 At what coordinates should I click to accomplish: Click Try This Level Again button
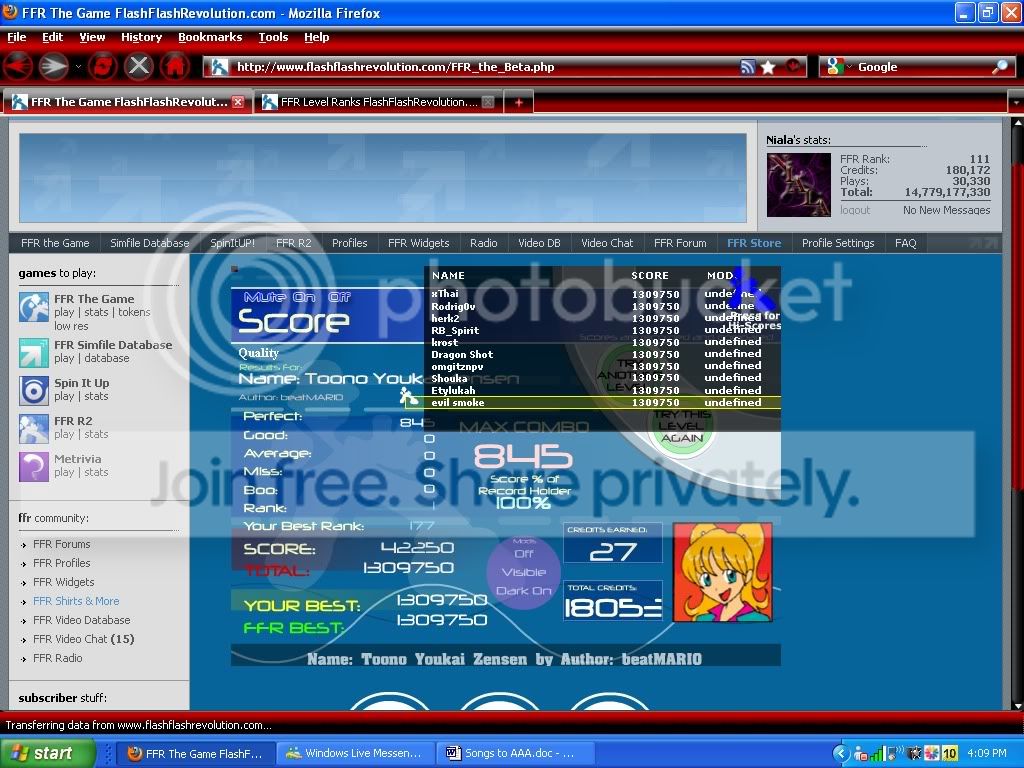pos(682,425)
